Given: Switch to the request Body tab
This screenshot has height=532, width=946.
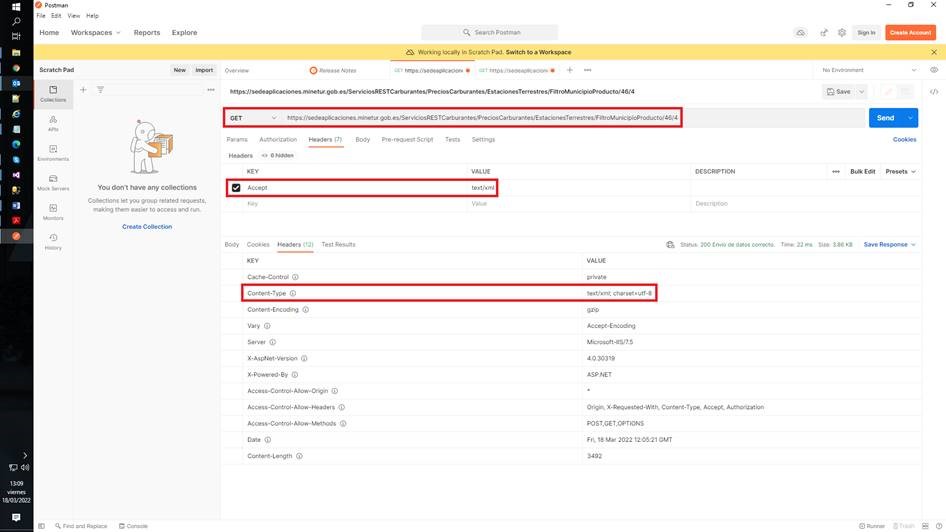Looking at the screenshot, I should coord(363,139).
